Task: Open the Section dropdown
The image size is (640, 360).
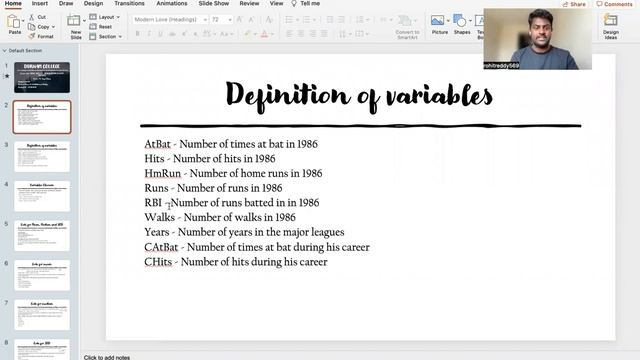Action: [x=106, y=36]
